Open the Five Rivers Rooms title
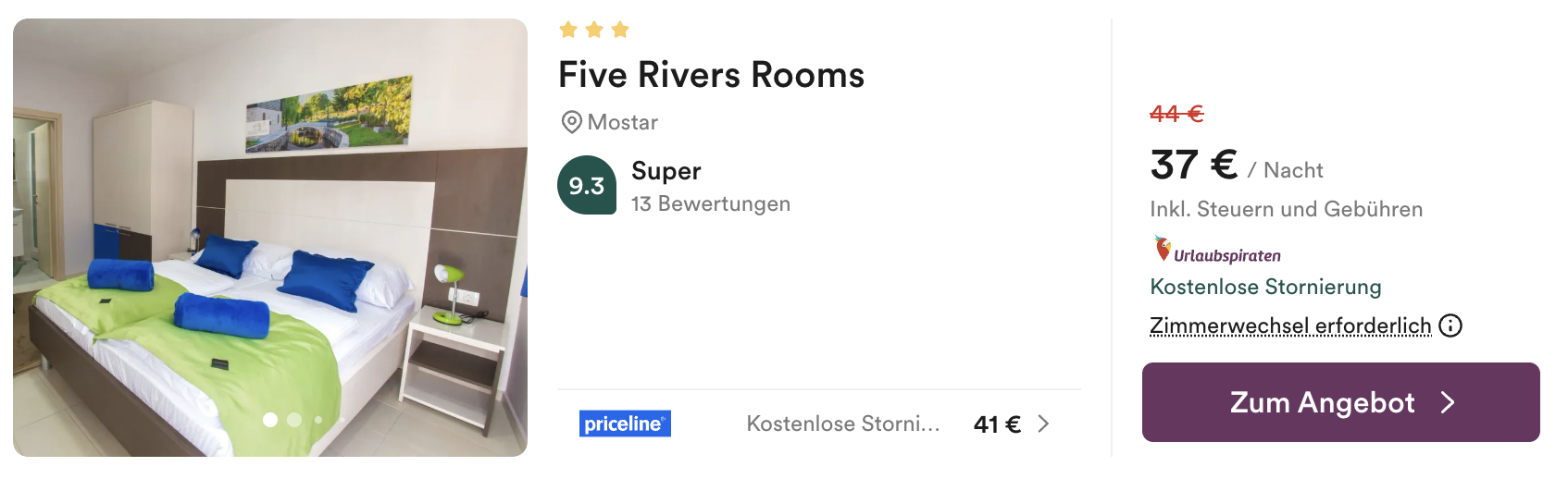Screen dimensions: 1568x479 (x=711, y=75)
